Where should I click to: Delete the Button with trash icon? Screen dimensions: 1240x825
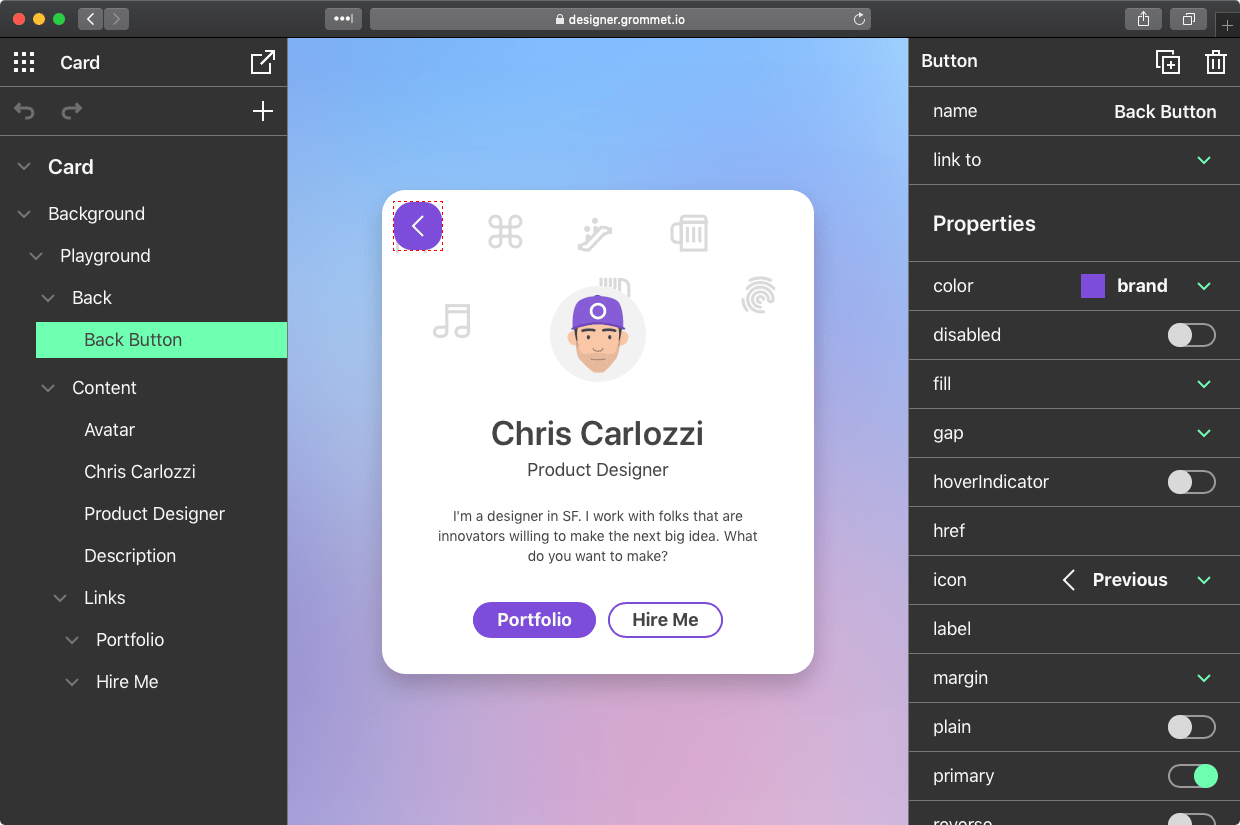coord(1216,62)
